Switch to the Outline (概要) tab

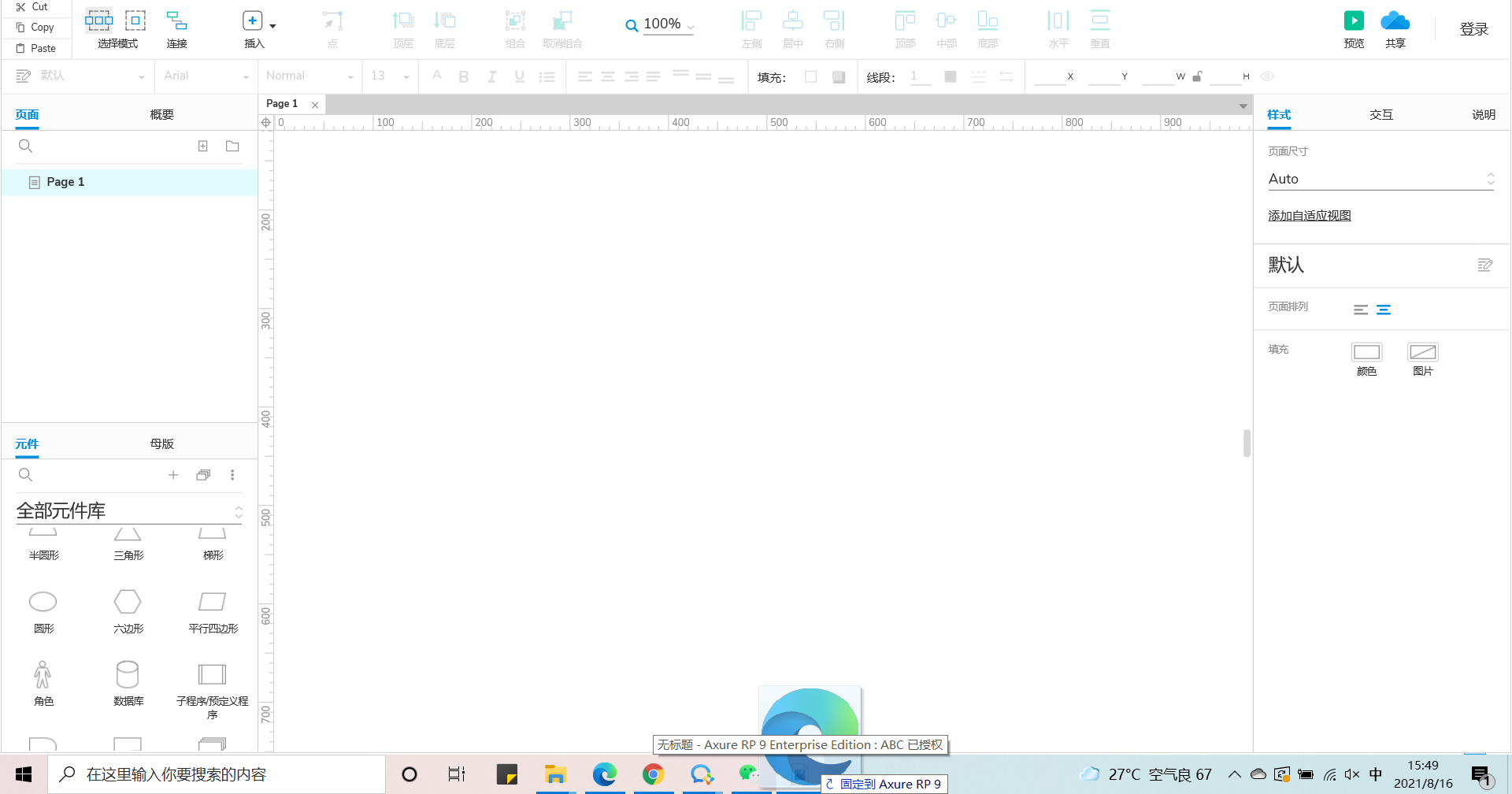click(161, 114)
